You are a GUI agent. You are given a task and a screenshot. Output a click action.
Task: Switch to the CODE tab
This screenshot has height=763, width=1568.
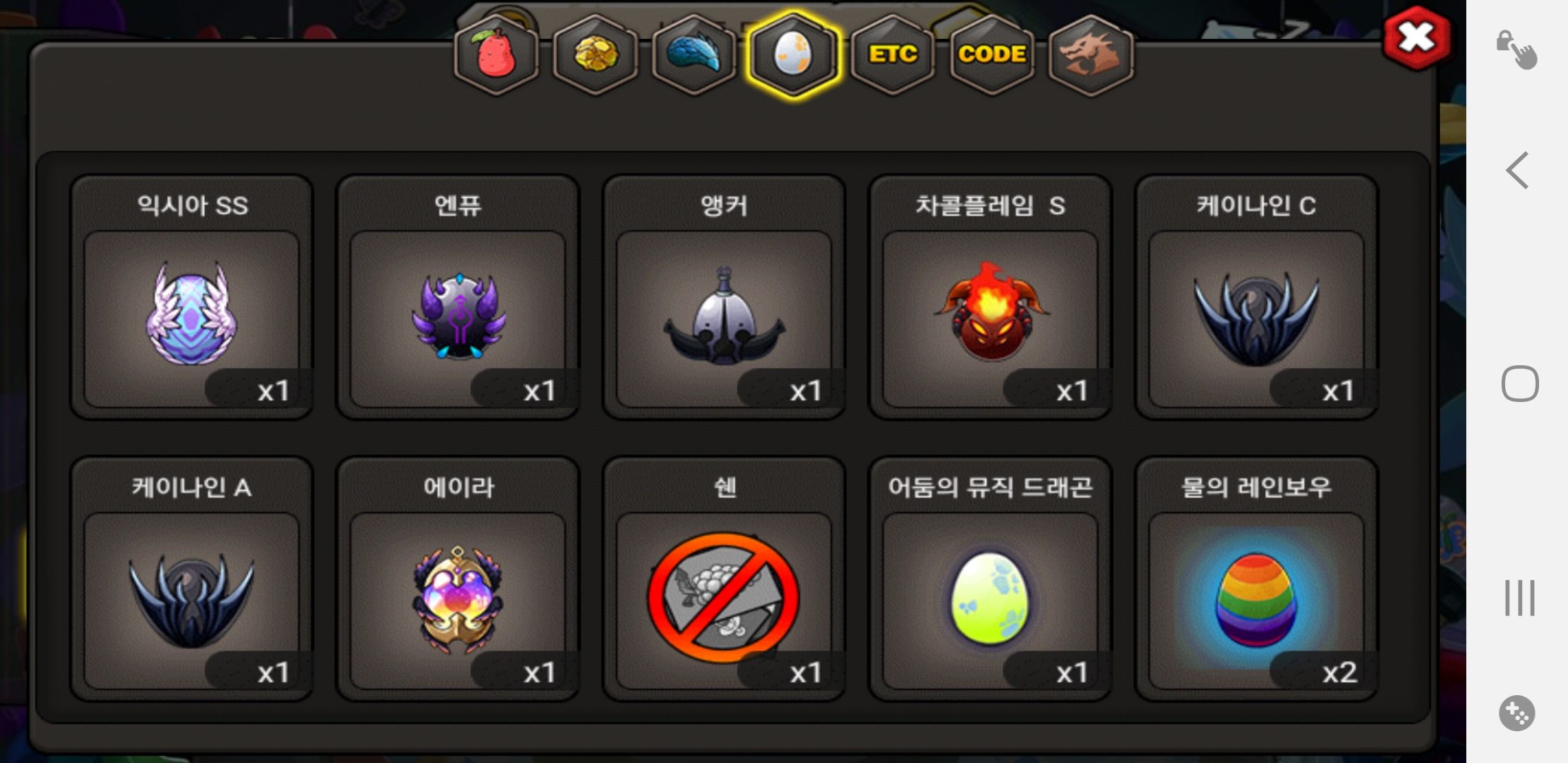click(x=992, y=54)
